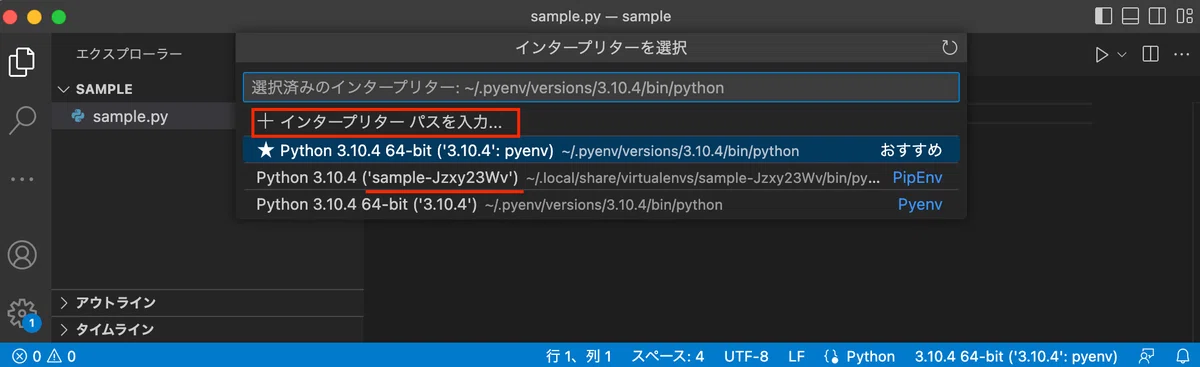
Task: Expand the アウトライン section
Action: point(207,302)
